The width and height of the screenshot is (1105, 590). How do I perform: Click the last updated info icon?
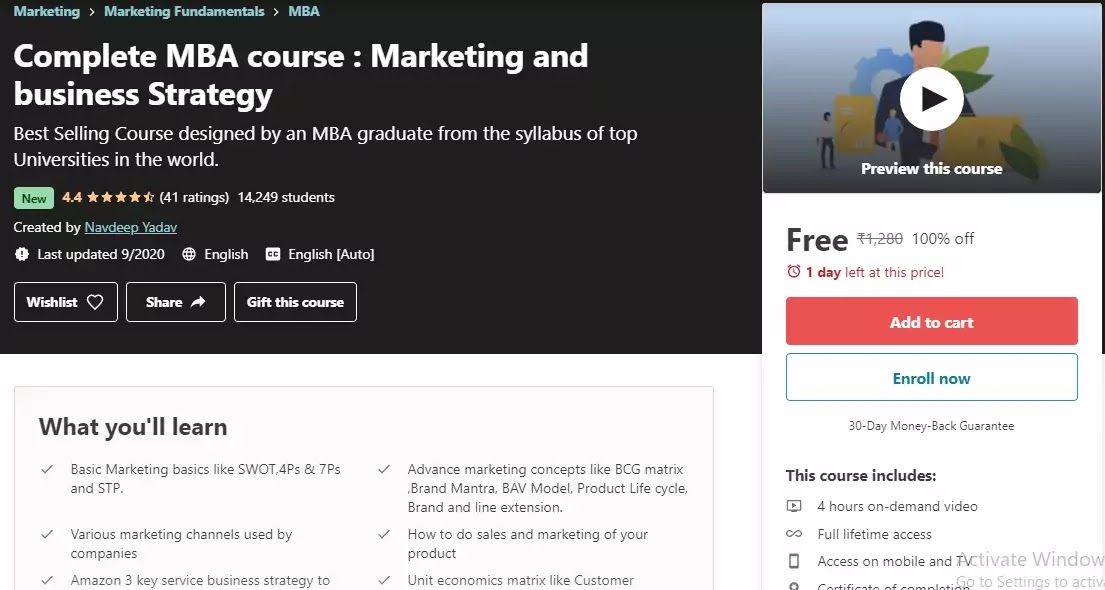pos(22,254)
